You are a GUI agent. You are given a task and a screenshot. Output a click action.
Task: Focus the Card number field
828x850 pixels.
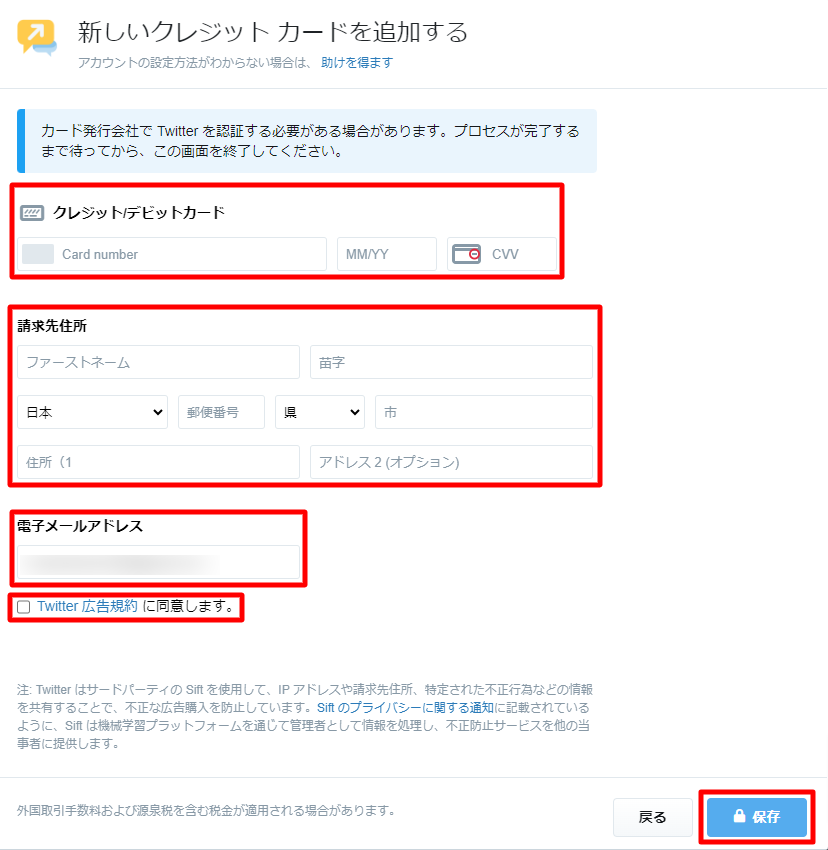point(190,254)
